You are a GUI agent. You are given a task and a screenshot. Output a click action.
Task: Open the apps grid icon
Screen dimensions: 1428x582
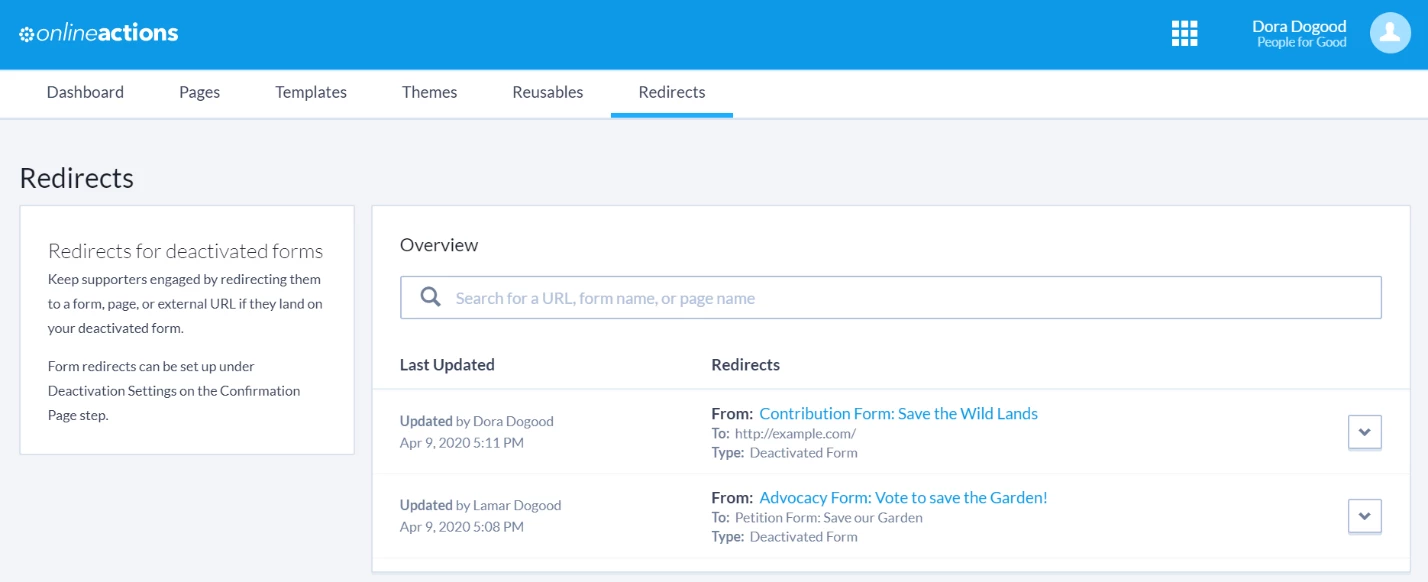point(1184,33)
